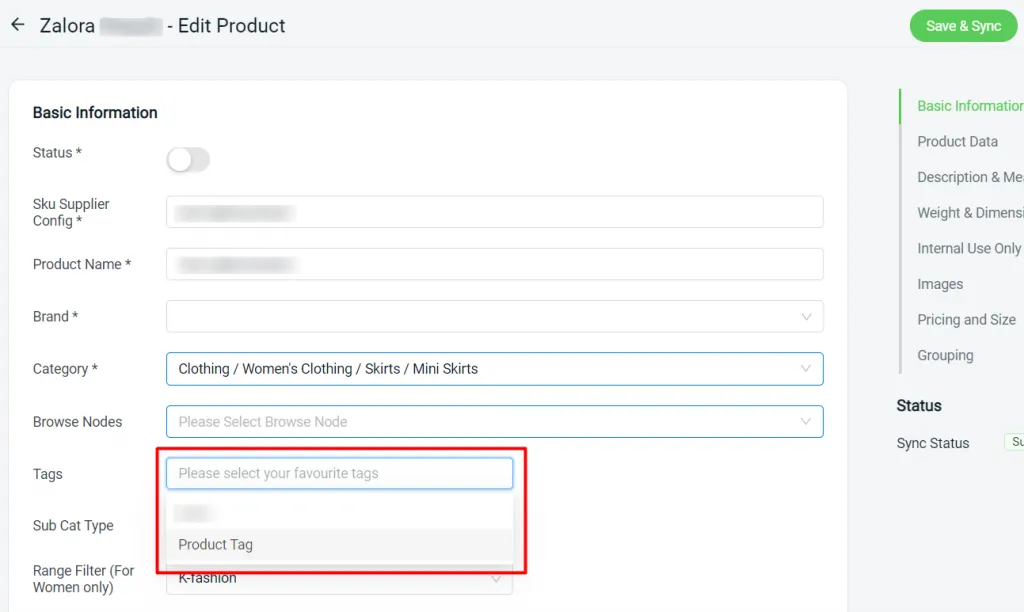Open the Browse Nodes selector
The height and width of the screenshot is (612, 1024).
(494, 422)
